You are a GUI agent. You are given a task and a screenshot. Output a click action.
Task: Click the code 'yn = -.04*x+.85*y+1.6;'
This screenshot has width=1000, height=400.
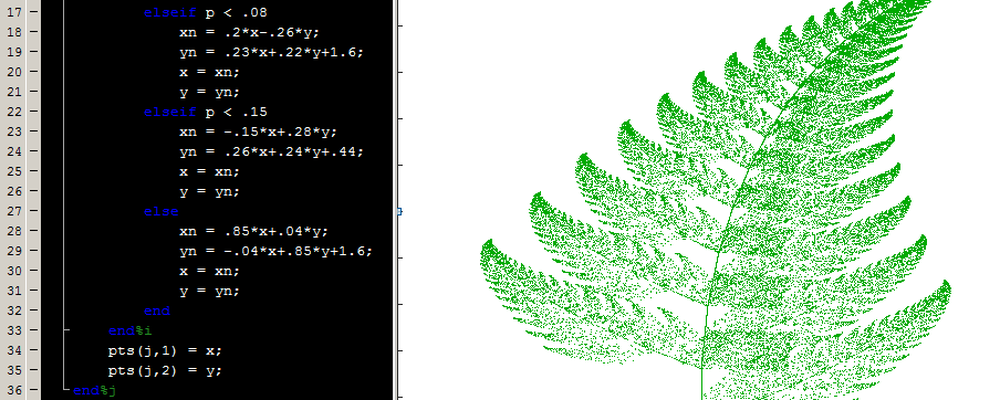276,251
